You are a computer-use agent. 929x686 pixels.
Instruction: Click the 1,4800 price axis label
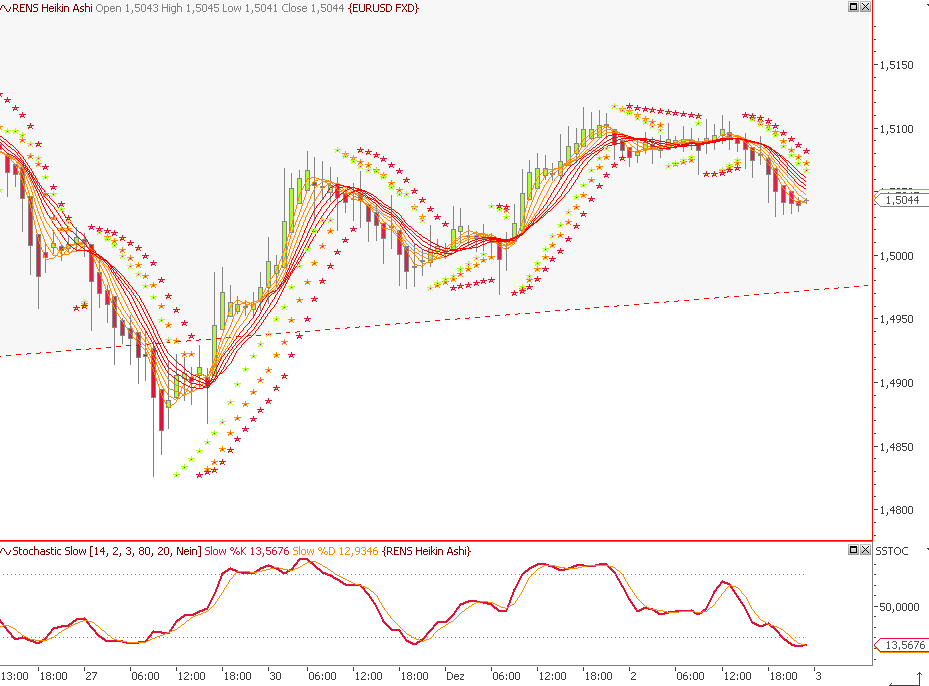click(896, 510)
